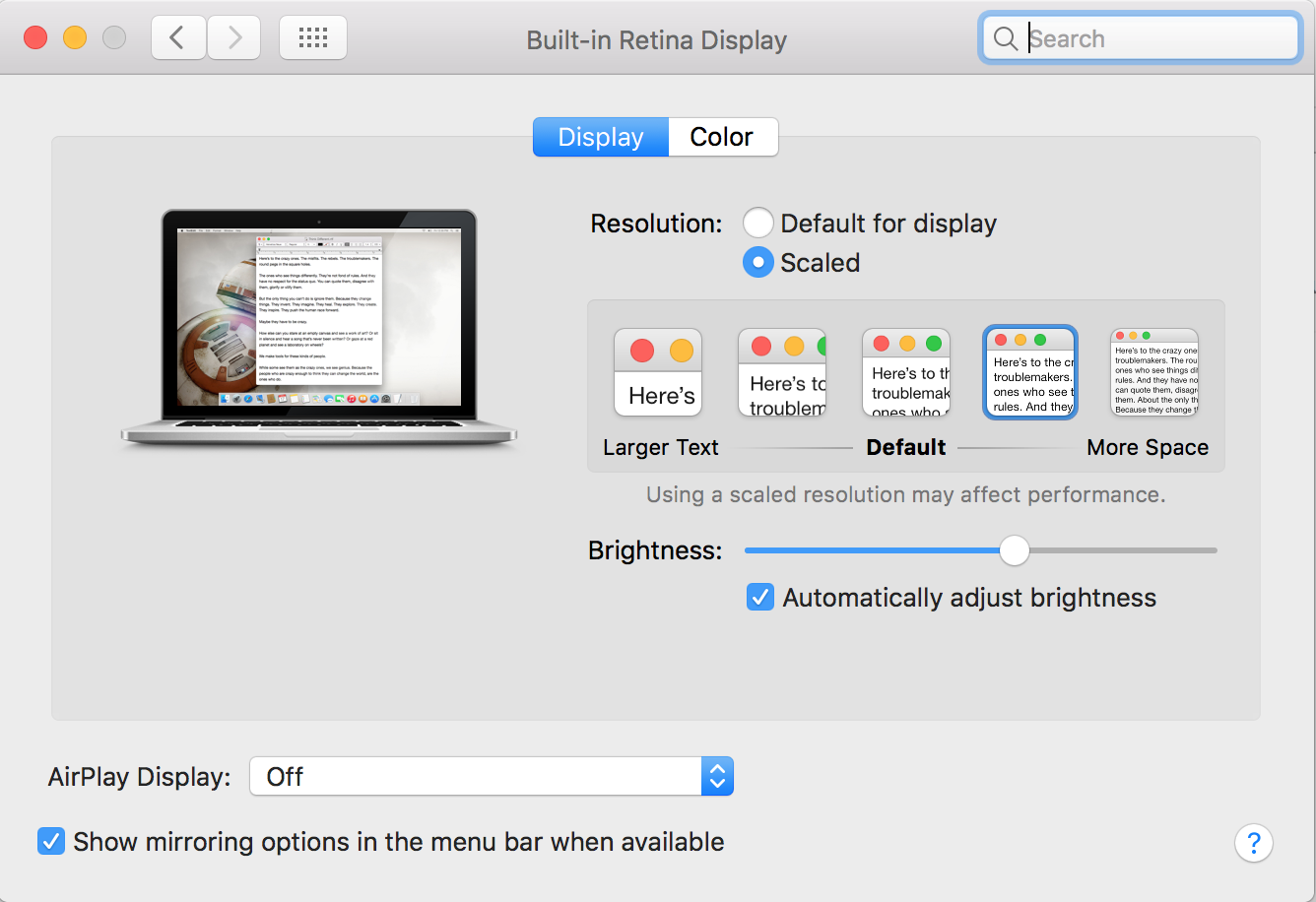Close the window with the red button
The image size is (1316, 902).
(35, 38)
